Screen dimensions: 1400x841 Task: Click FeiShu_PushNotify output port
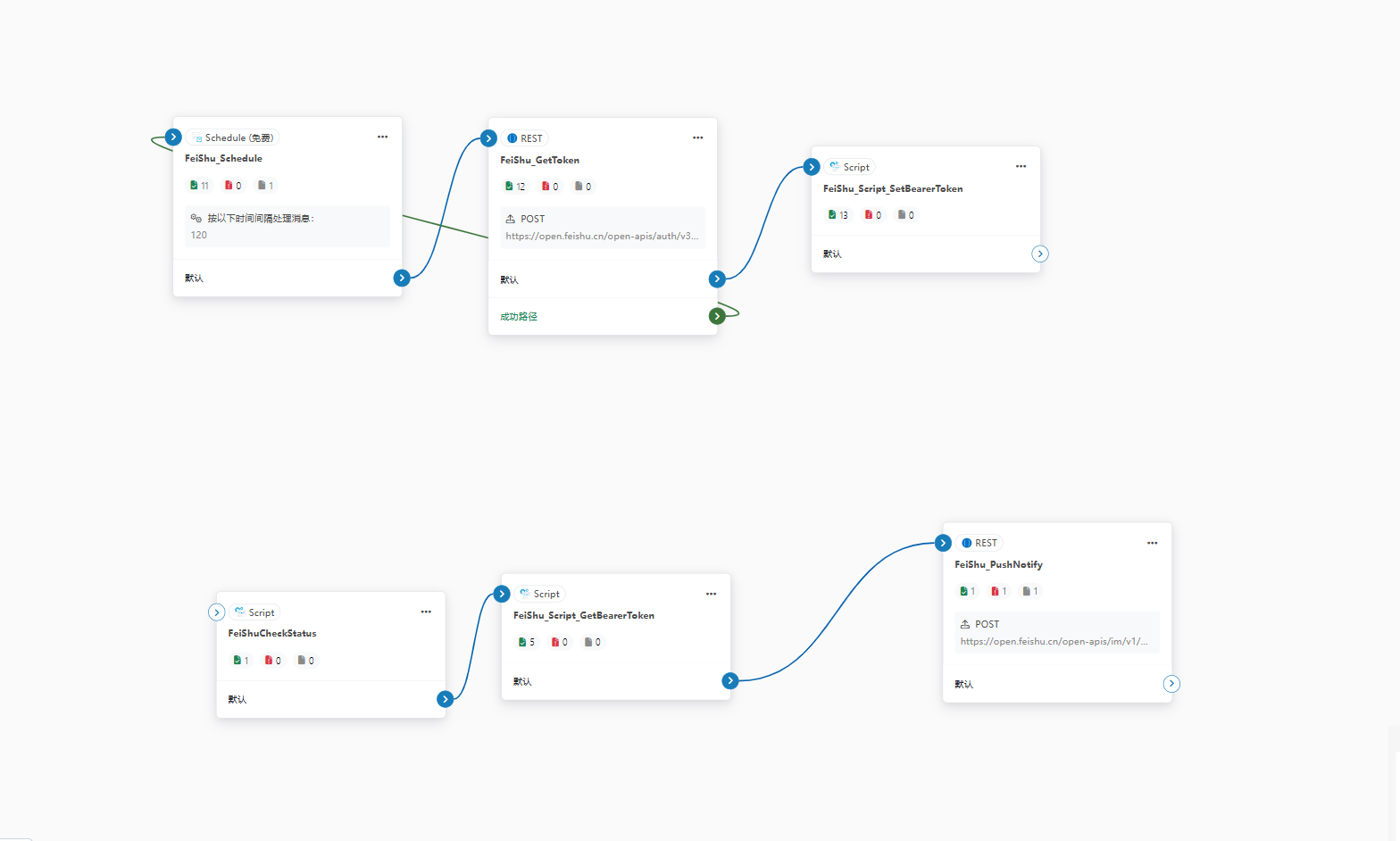point(1171,684)
